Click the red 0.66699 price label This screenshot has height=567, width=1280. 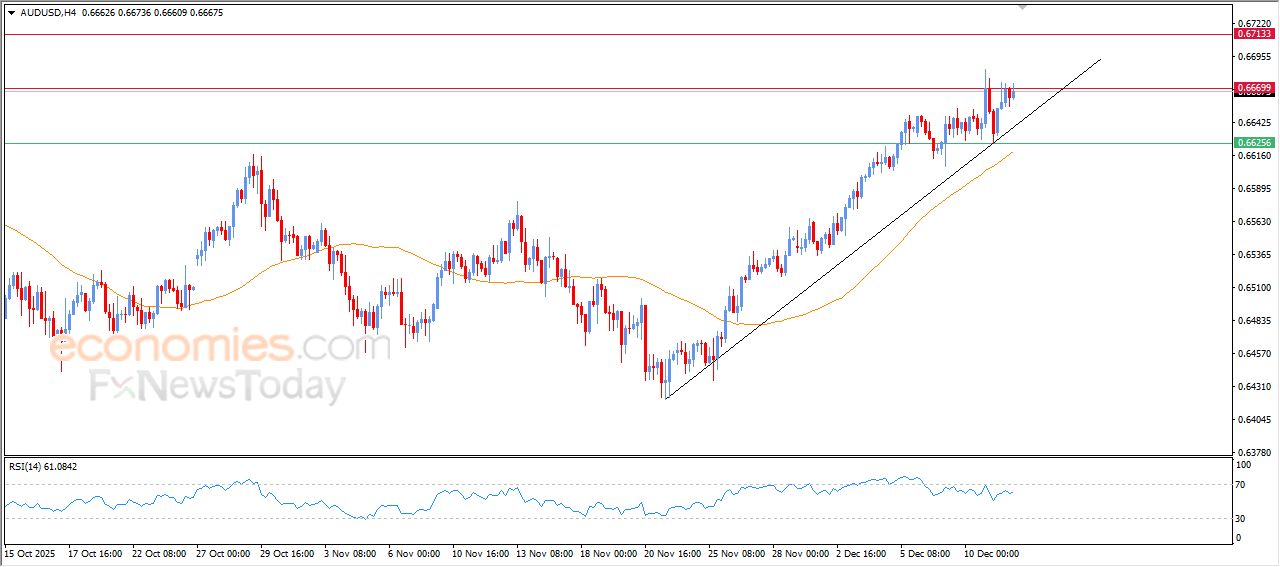[1254, 89]
